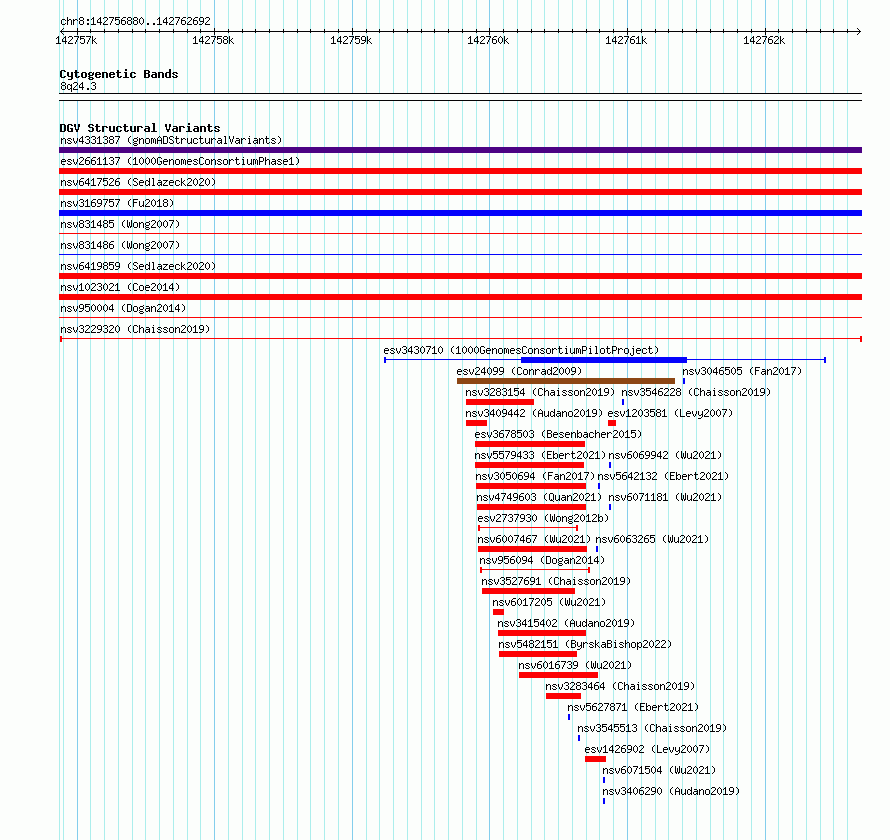Click the DGV Structural Variants track title
This screenshot has width=890, height=840.
(140, 128)
